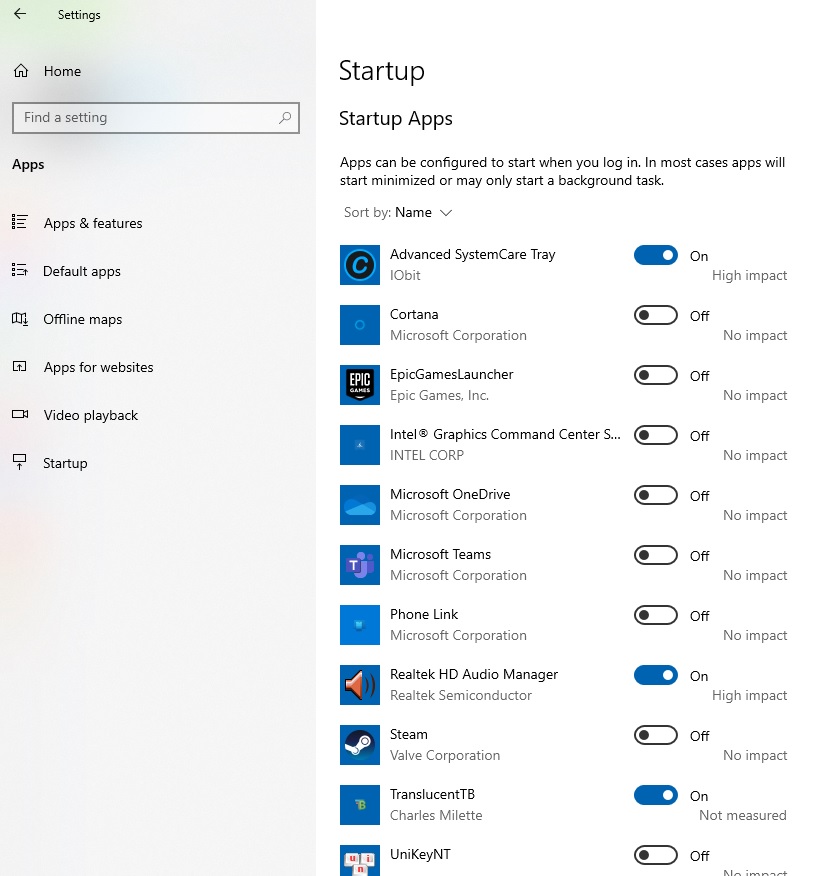Click the Phone Link app name
Viewport: 838px width, 876px height.
tap(423, 615)
